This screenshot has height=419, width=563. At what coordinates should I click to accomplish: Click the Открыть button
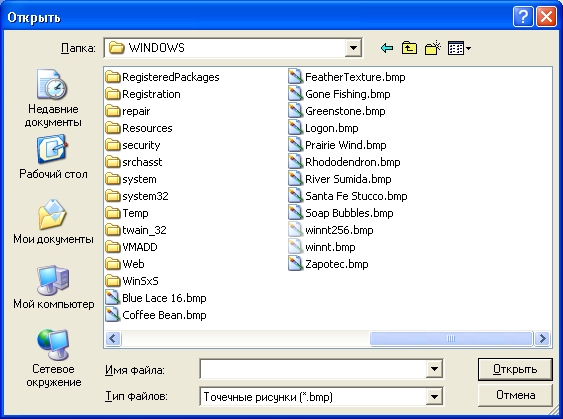click(x=515, y=369)
